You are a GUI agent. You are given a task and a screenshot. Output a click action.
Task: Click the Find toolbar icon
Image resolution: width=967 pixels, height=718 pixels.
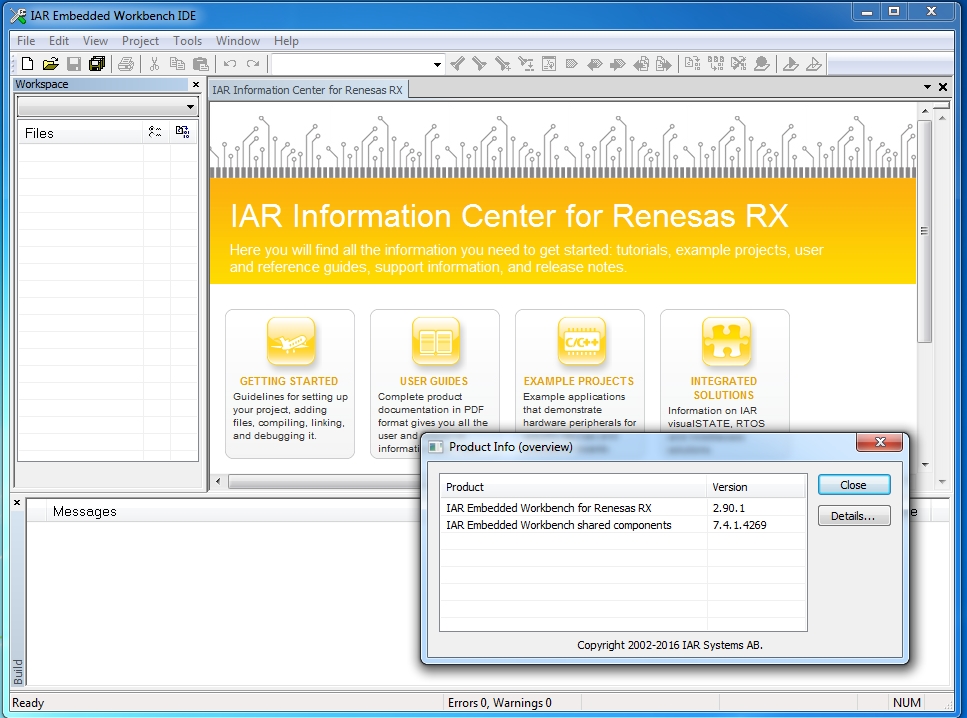pos(503,64)
